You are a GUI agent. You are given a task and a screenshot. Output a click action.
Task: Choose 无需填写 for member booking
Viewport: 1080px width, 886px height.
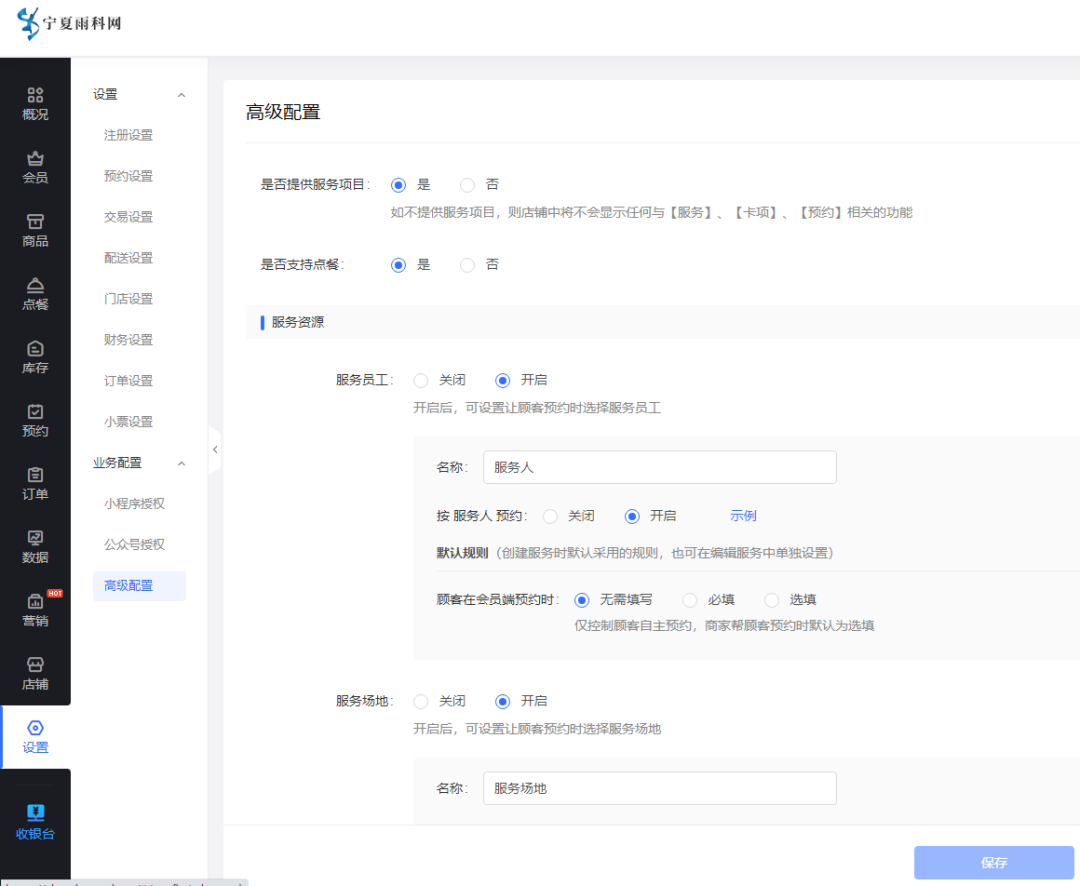[x=582, y=600]
